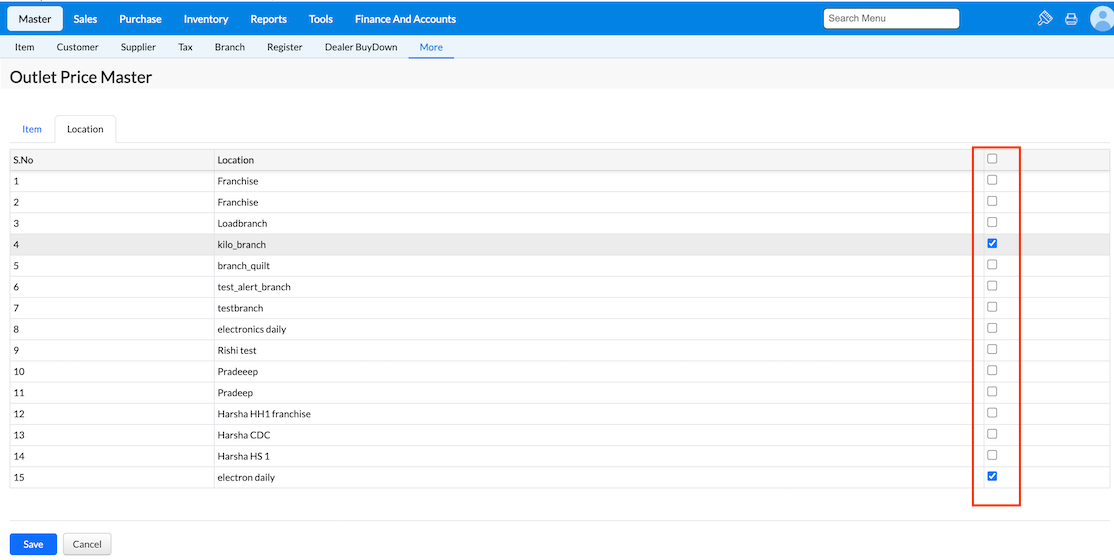Go to Customer submenu
The image size is (1114, 560).
tap(77, 48)
